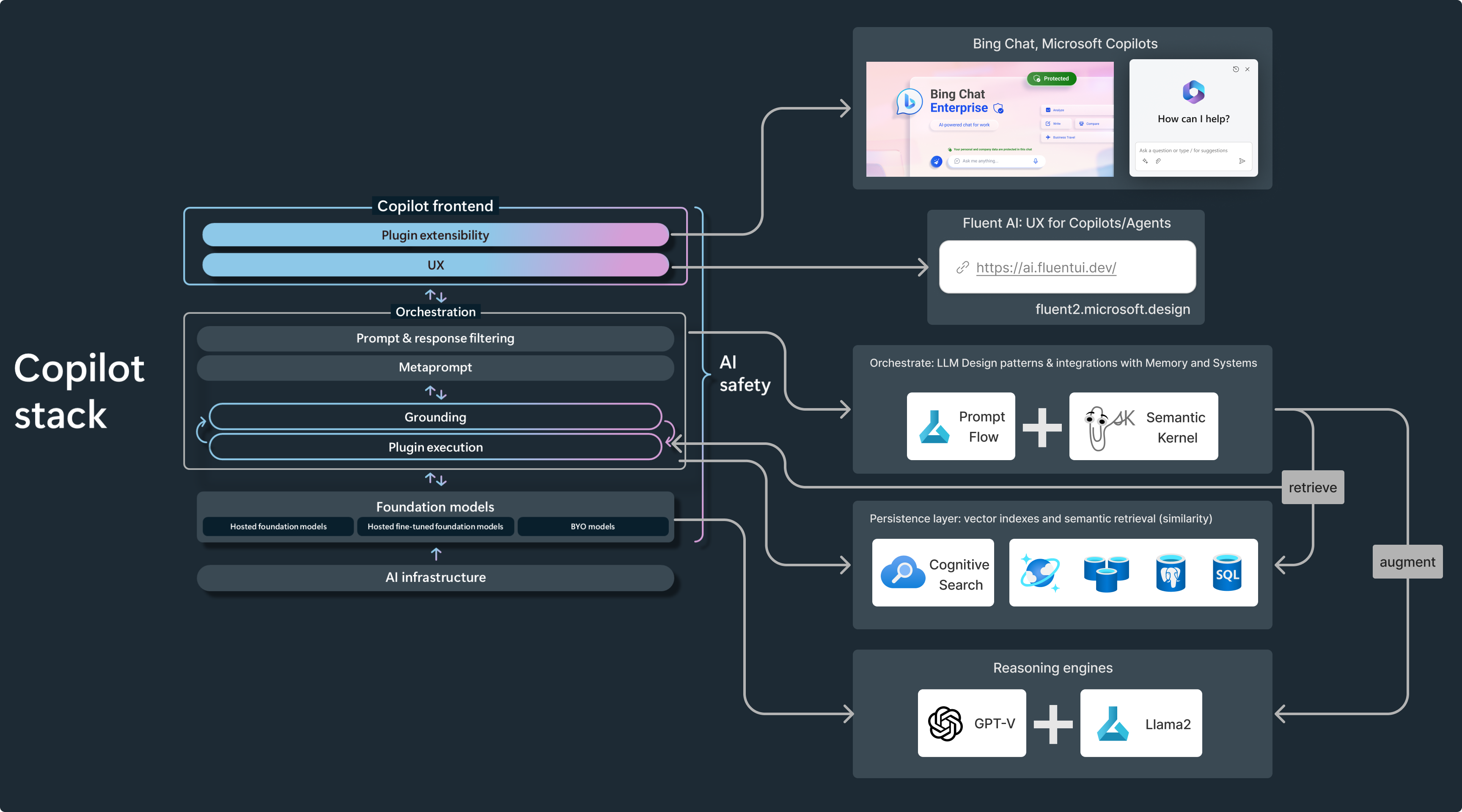Select the BYO models box
This screenshot has height=812, width=1462.
pos(593,527)
